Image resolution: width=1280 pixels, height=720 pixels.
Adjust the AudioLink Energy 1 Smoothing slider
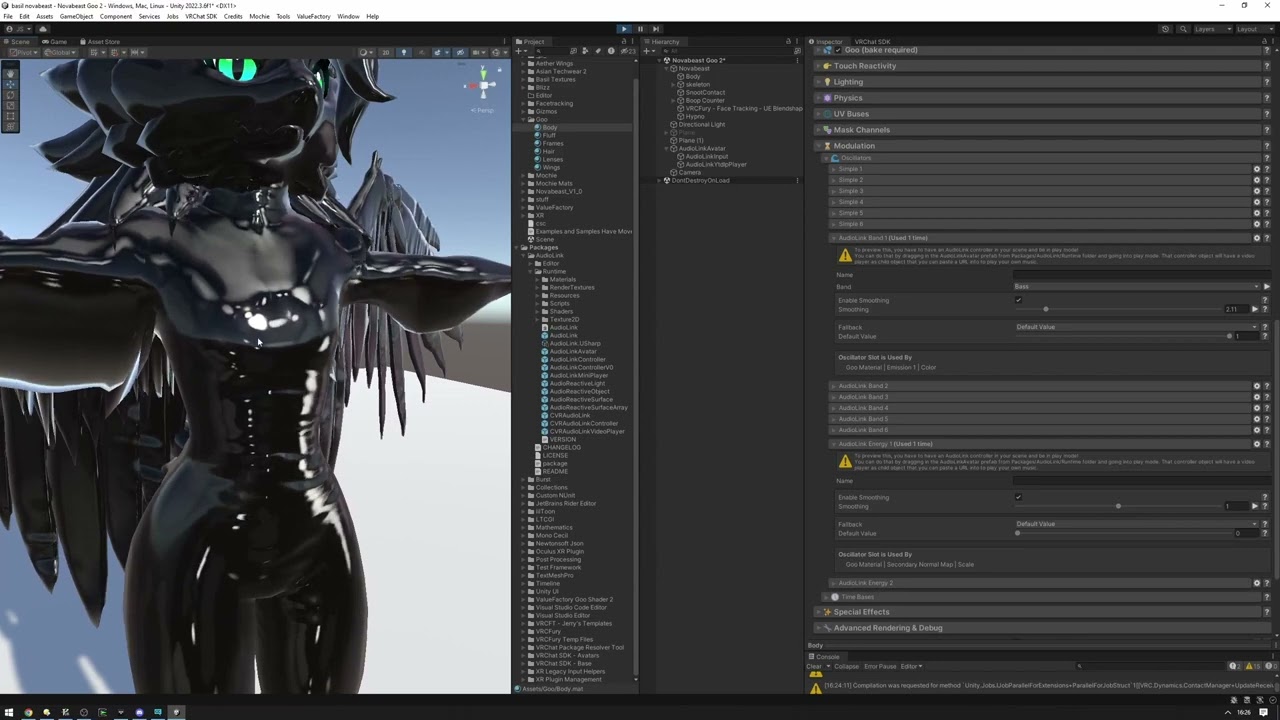click(1118, 506)
